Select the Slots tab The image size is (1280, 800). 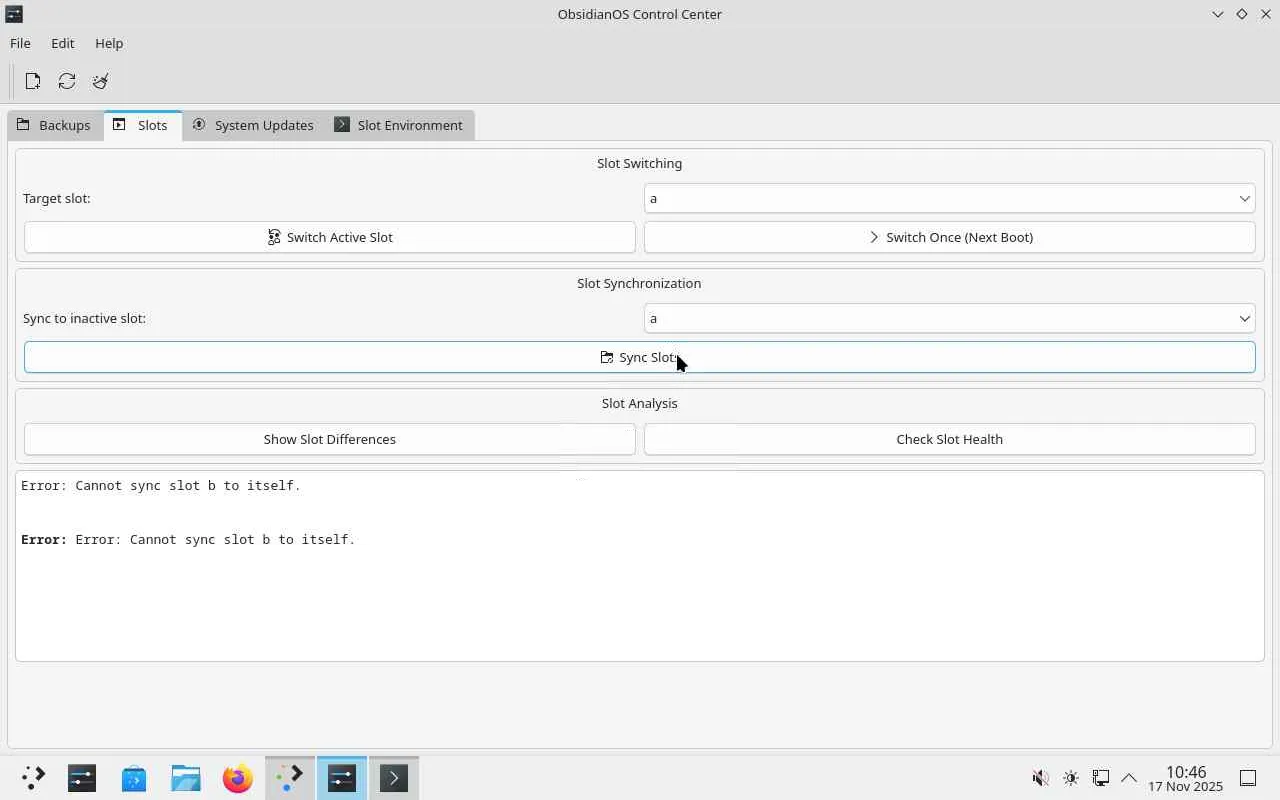(142, 125)
